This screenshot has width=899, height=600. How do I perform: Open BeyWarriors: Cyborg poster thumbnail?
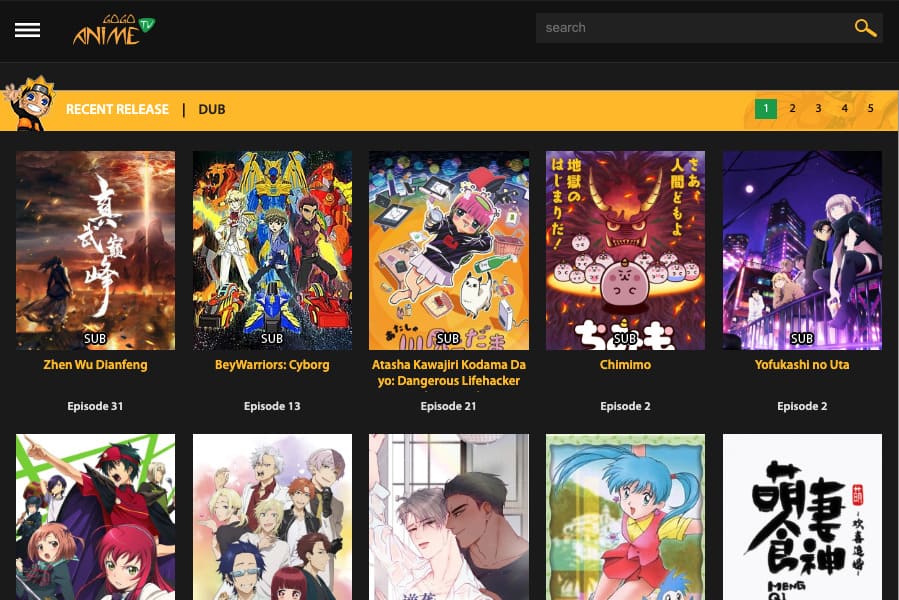click(272, 250)
